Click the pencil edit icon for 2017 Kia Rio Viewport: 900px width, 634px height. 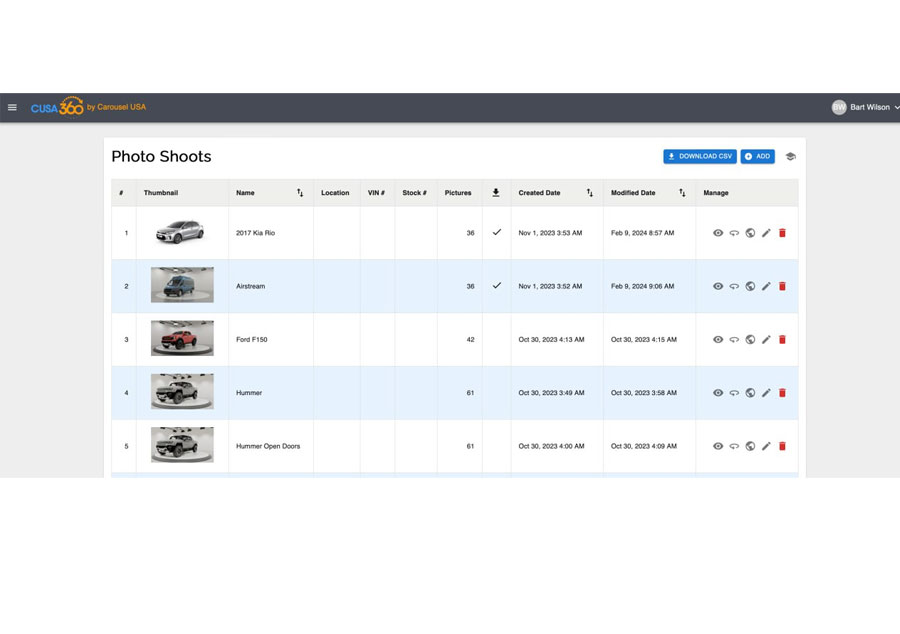[x=766, y=233]
